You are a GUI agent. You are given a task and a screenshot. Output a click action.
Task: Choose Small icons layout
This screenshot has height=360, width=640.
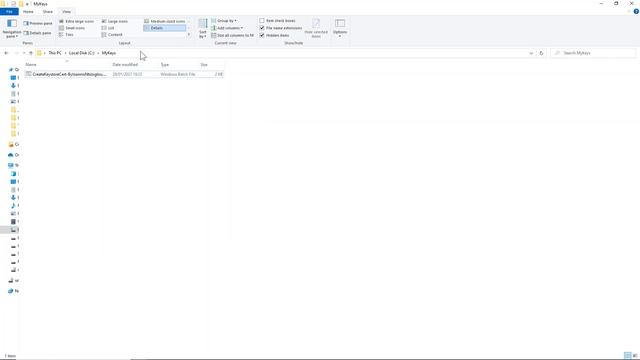(72, 28)
